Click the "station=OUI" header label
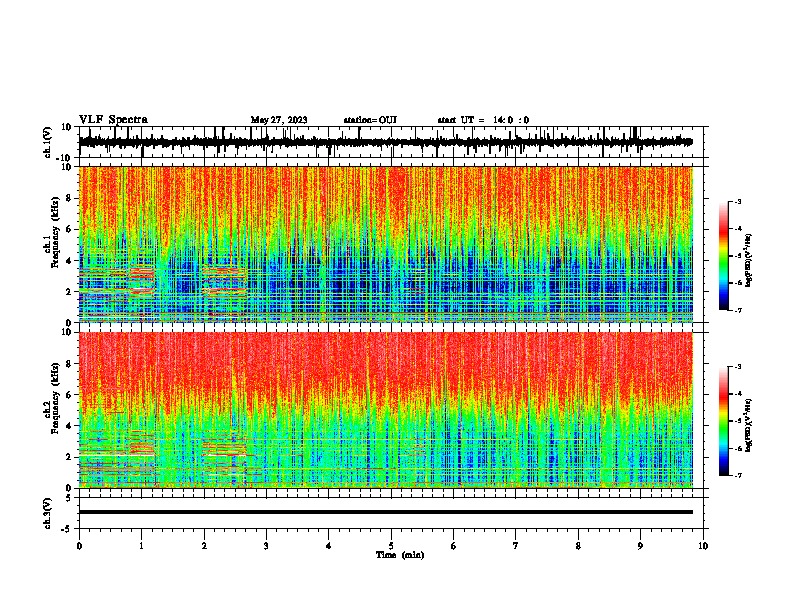This screenshot has width=792, height=612. pos(370,120)
